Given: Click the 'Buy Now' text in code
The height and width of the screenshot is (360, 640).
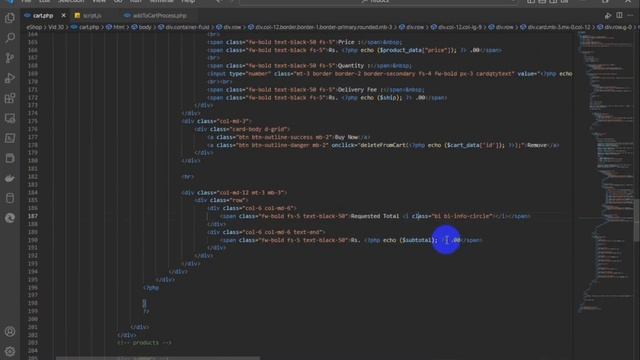Looking at the screenshot, I should [346, 137].
